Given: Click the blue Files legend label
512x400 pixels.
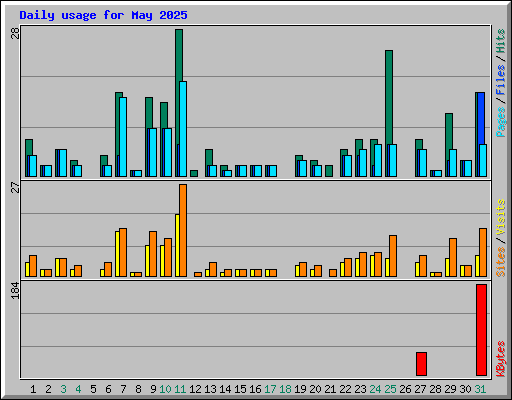Looking at the screenshot, I should click(x=500, y=79).
